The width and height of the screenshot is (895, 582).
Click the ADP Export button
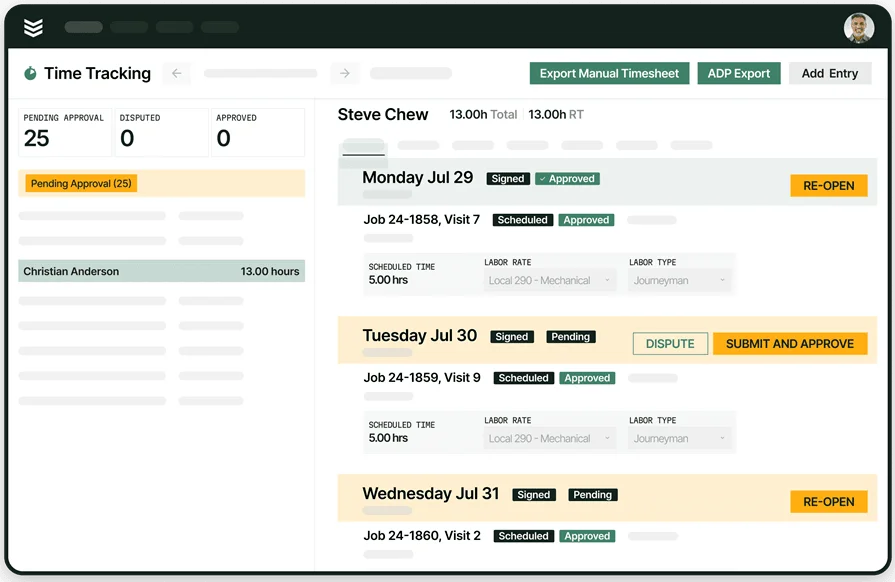(739, 73)
